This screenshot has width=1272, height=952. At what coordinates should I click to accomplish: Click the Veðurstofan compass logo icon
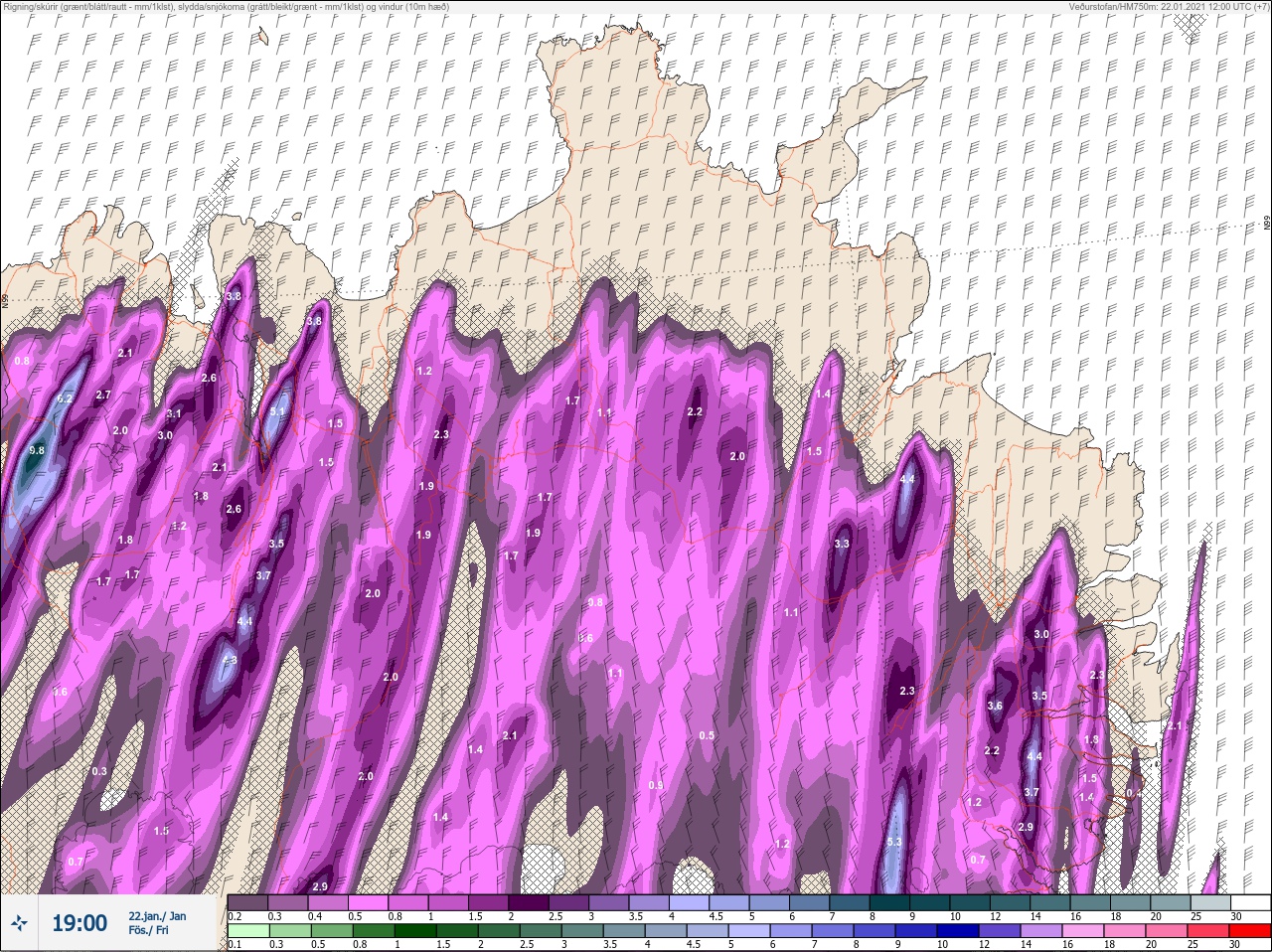[x=18, y=923]
